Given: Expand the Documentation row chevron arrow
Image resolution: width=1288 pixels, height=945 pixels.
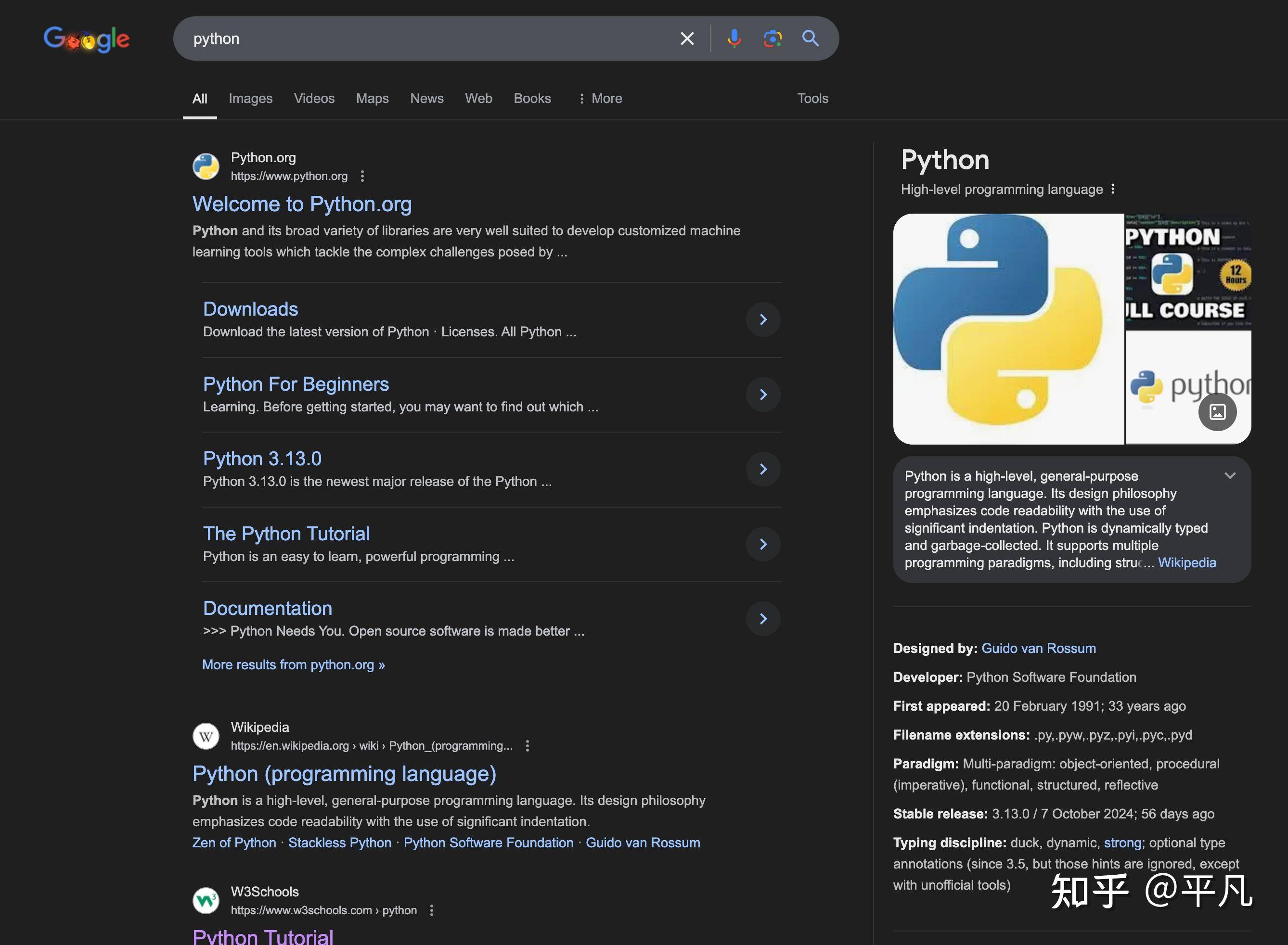Looking at the screenshot, I should [763, 619].
